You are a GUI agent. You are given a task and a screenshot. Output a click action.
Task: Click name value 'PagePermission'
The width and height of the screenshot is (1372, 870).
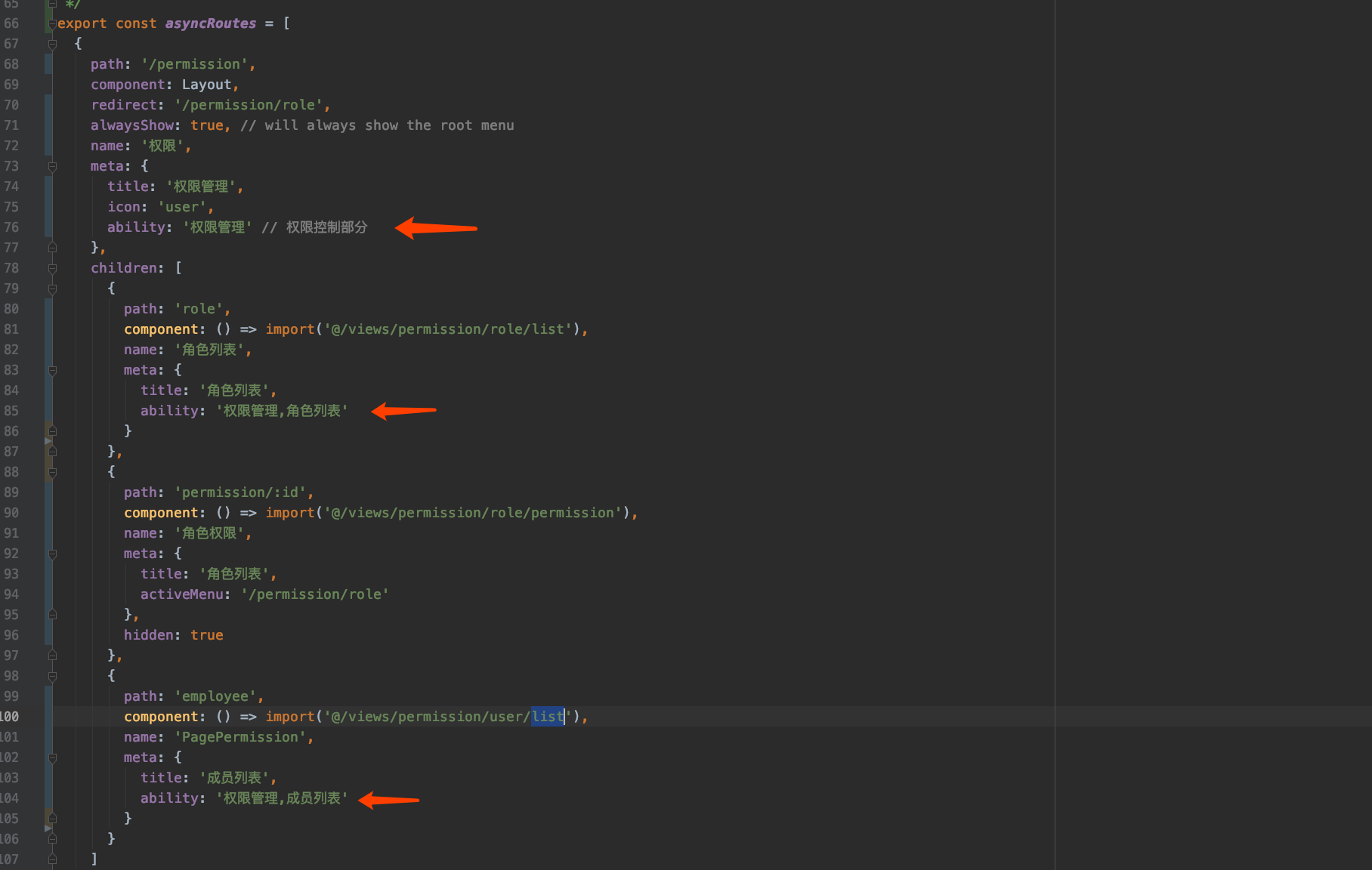pos(240,737)
